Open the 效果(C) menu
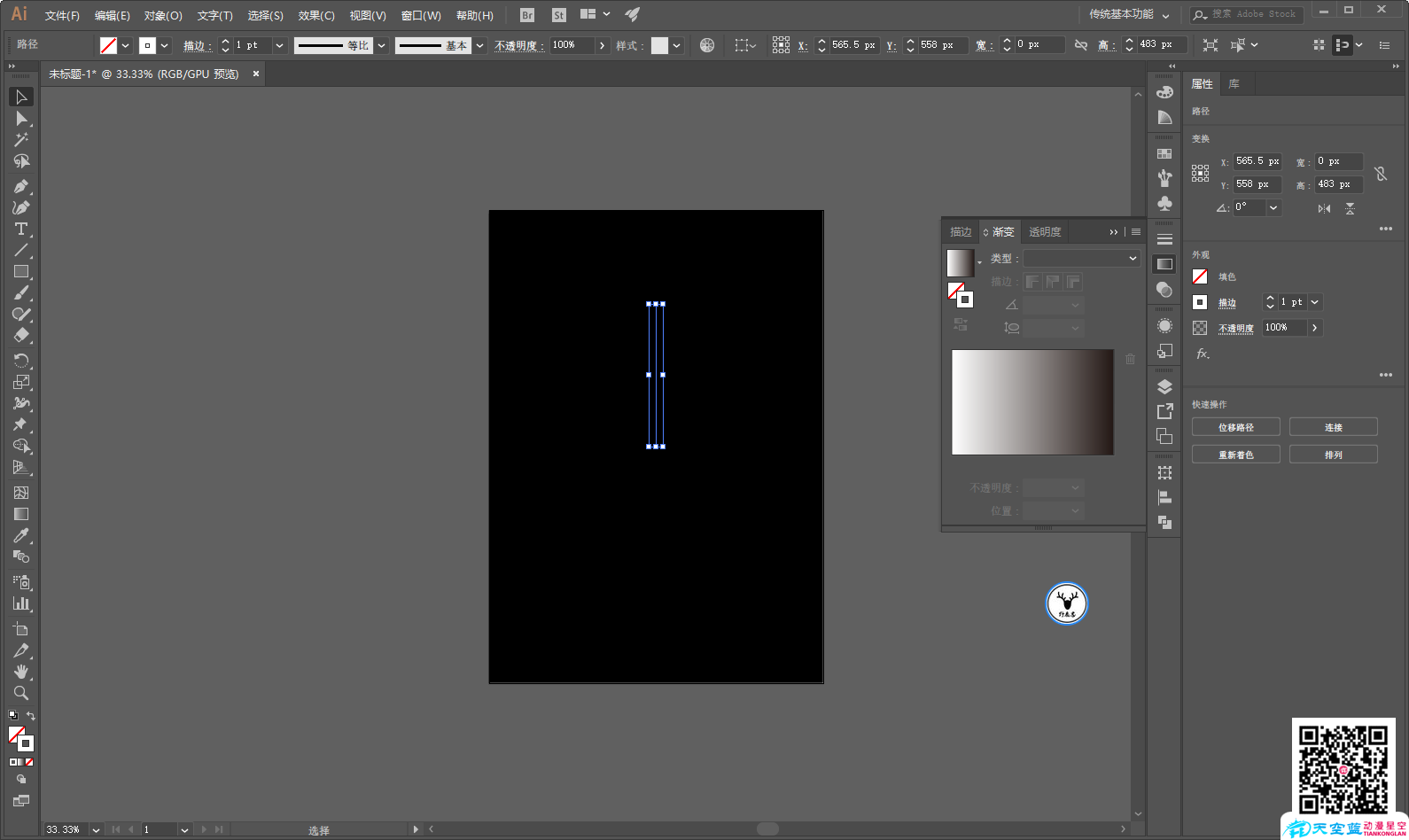This screenshot has height=840, width=1409. 316,15
